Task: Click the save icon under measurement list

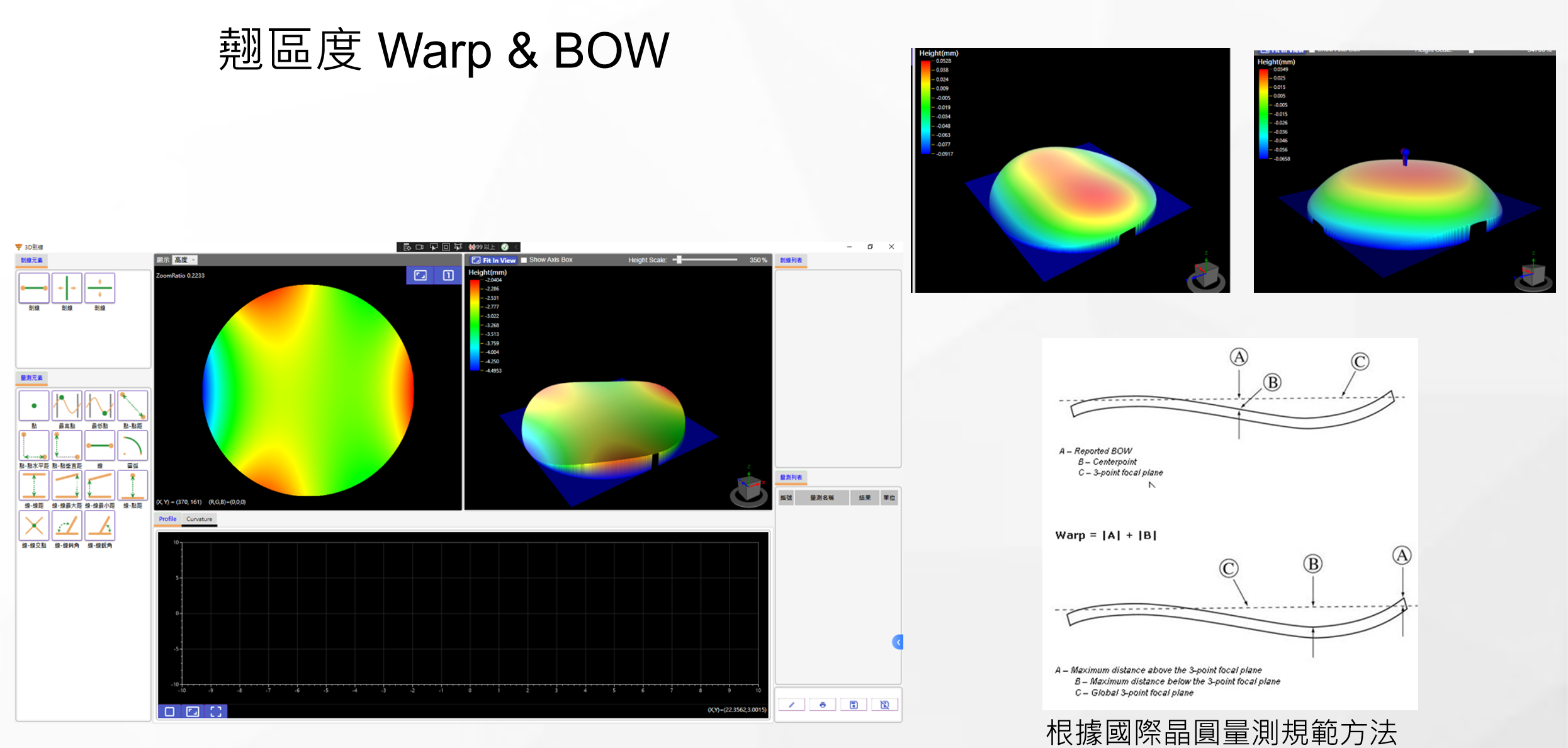Action: point(854,705)
